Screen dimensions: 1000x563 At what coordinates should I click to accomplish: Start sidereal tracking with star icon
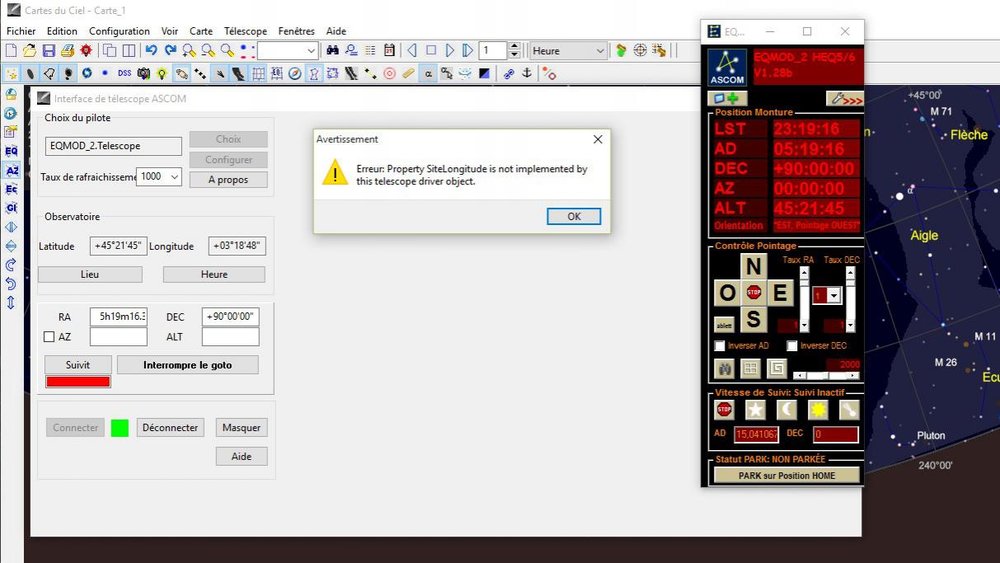755,409
